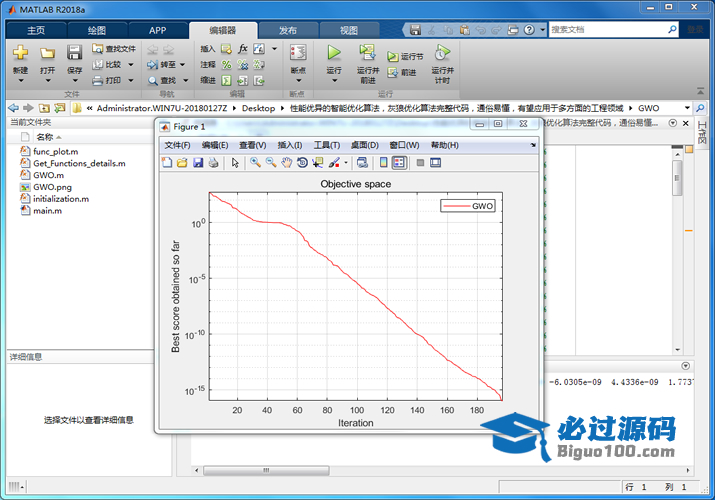Select the Data Cursor tool
This screenshot has height=500, width=715.
[x=318, y=163]
